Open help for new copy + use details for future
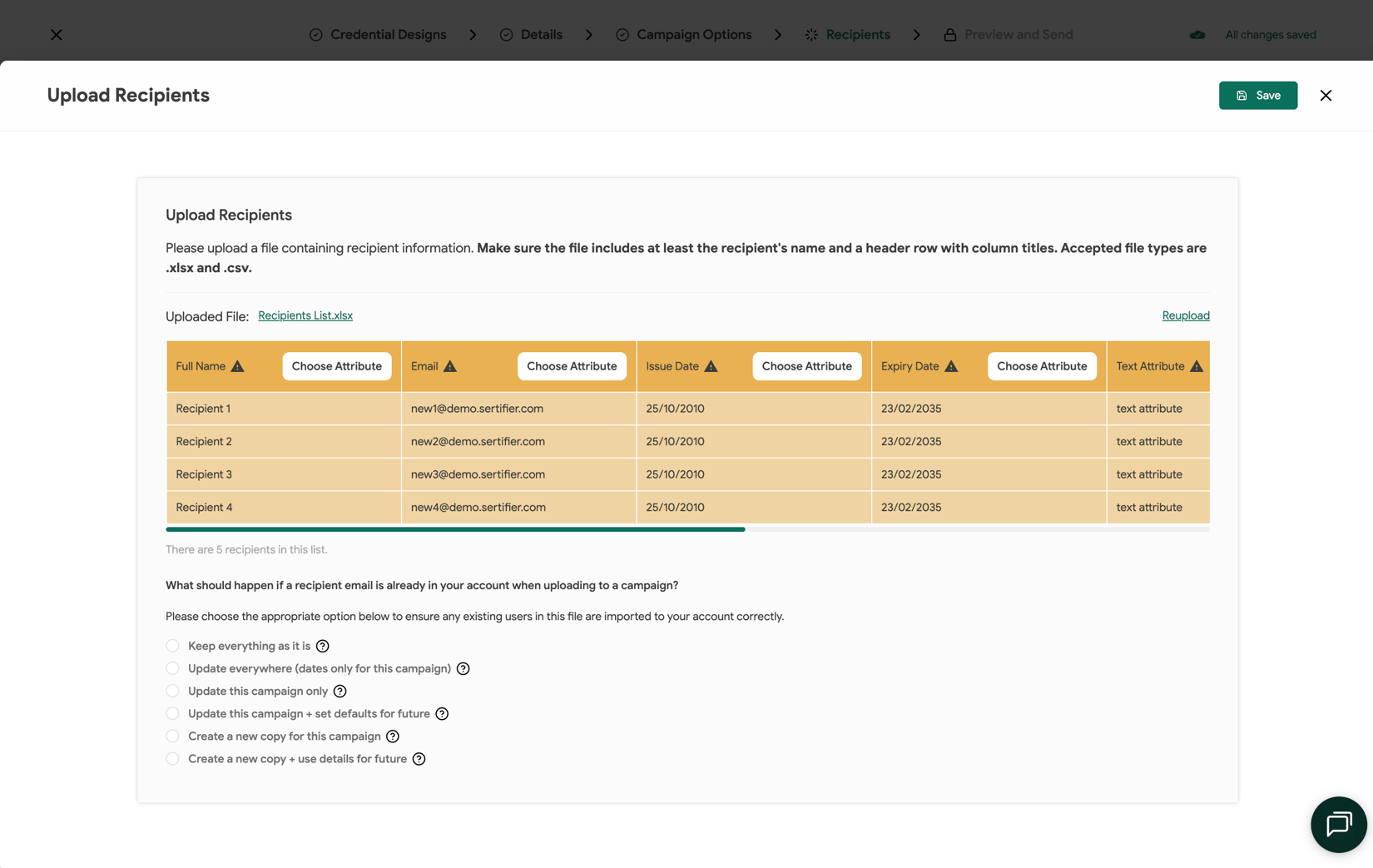Screen dimensions: 1373x868 [x=419, y=758]
